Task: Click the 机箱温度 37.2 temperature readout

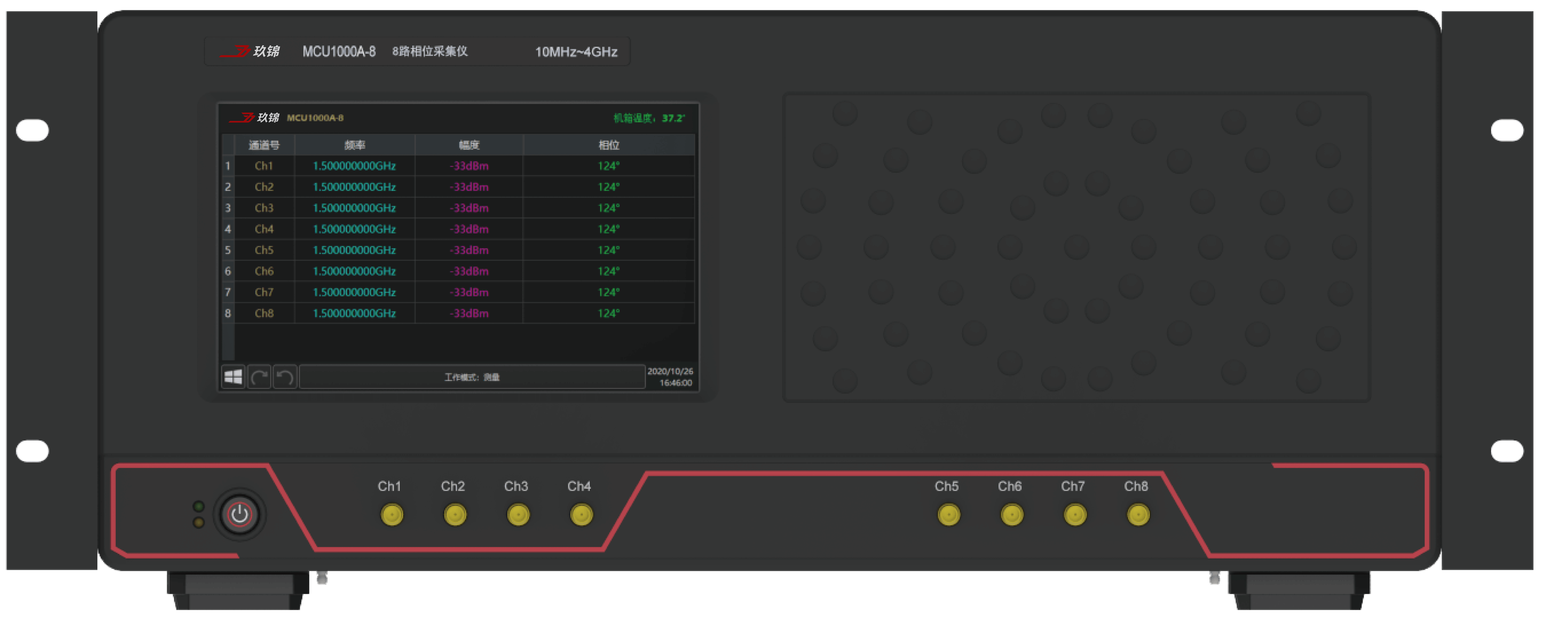Action: (649, 118)
